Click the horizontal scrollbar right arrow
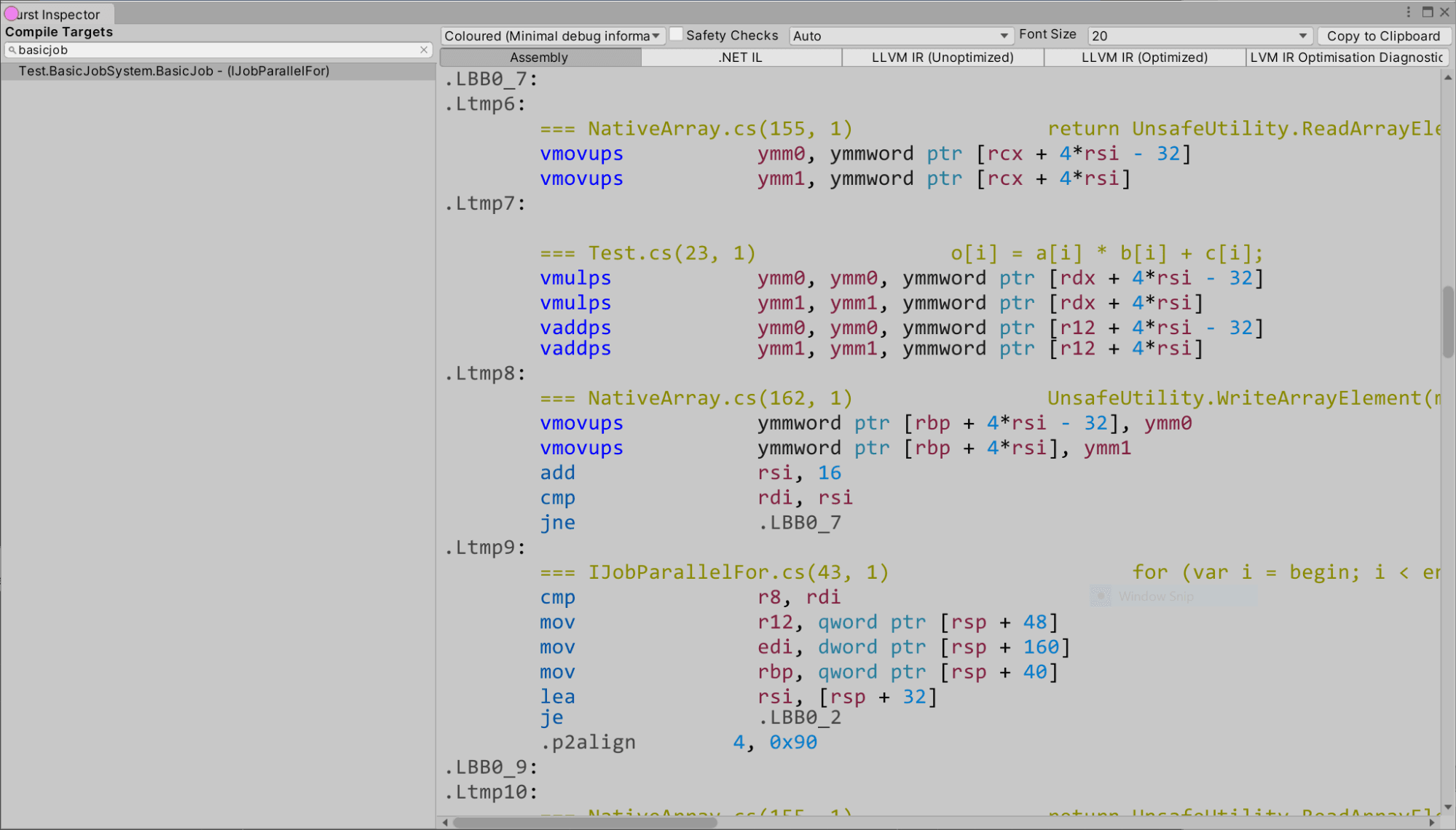1456x830 pixels. [x=1433, y=823]
